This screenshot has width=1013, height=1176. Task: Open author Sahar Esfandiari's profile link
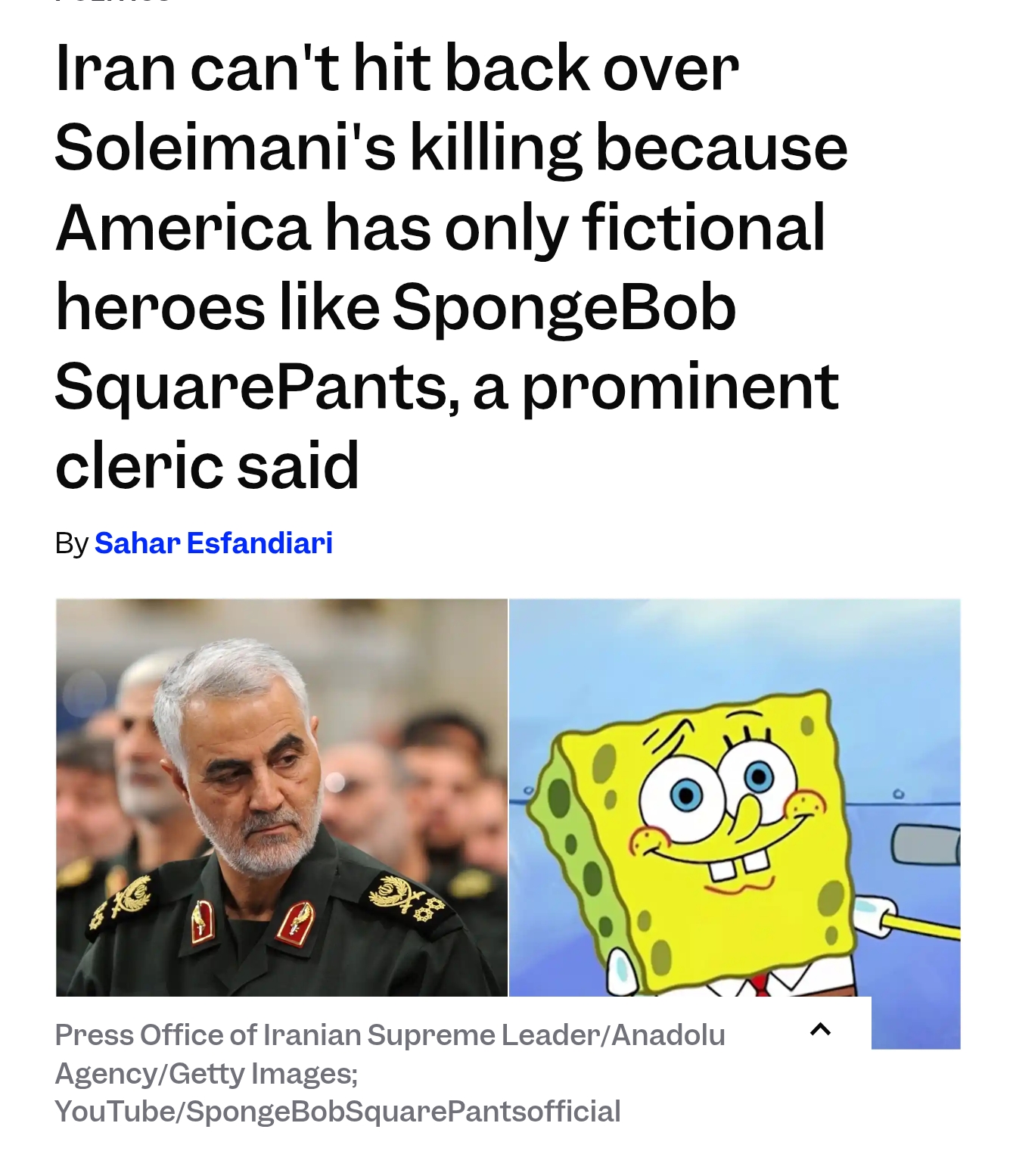coord(213,543)
